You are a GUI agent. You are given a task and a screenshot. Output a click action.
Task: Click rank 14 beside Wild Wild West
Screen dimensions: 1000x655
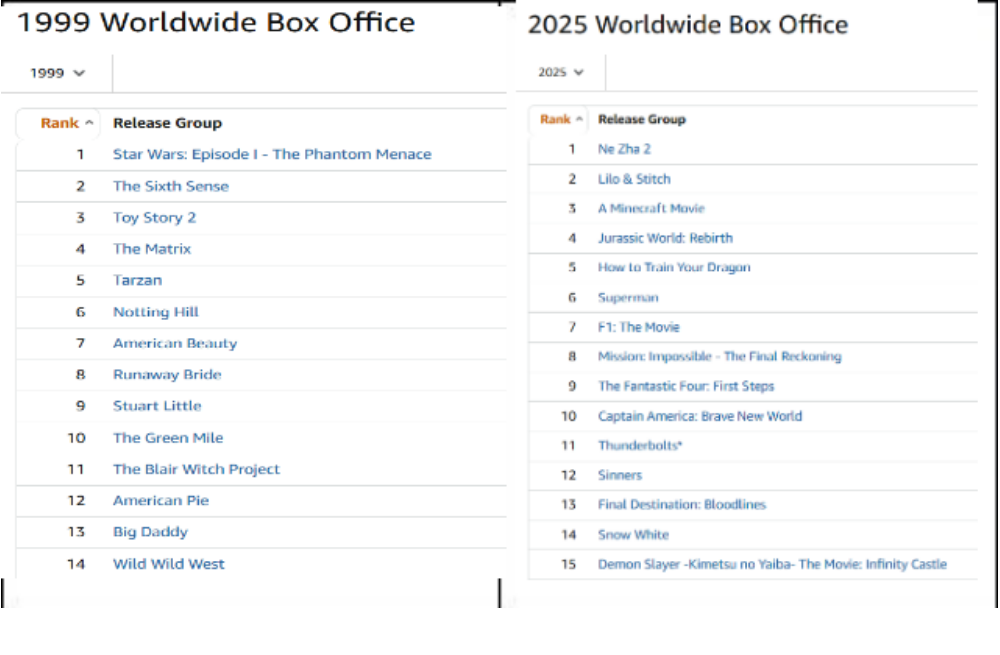76,564
